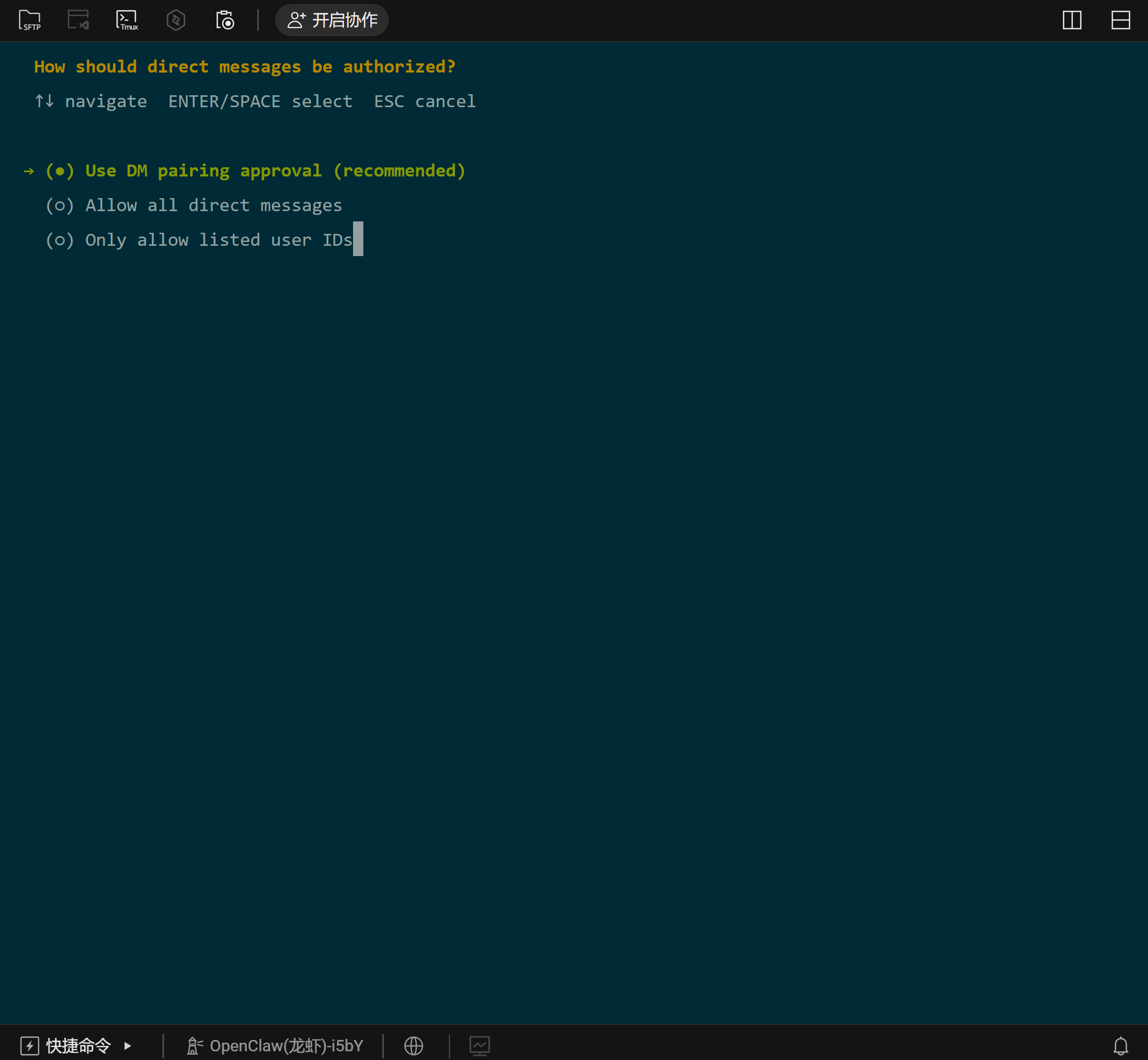Image resolution: width=1148 pixels, height=1060 pixels.
Task: Split the terminal vertically
Action: coord(1072,20)
